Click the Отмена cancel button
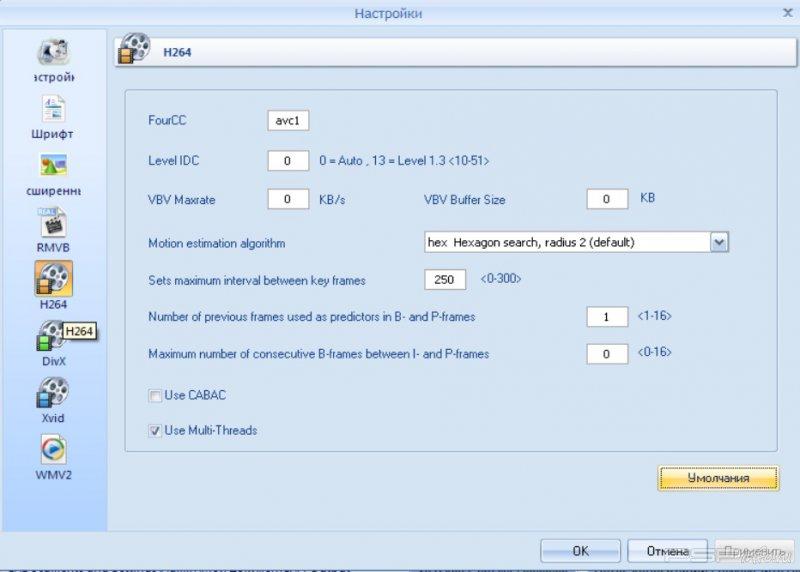 click(x=667, y=550)
